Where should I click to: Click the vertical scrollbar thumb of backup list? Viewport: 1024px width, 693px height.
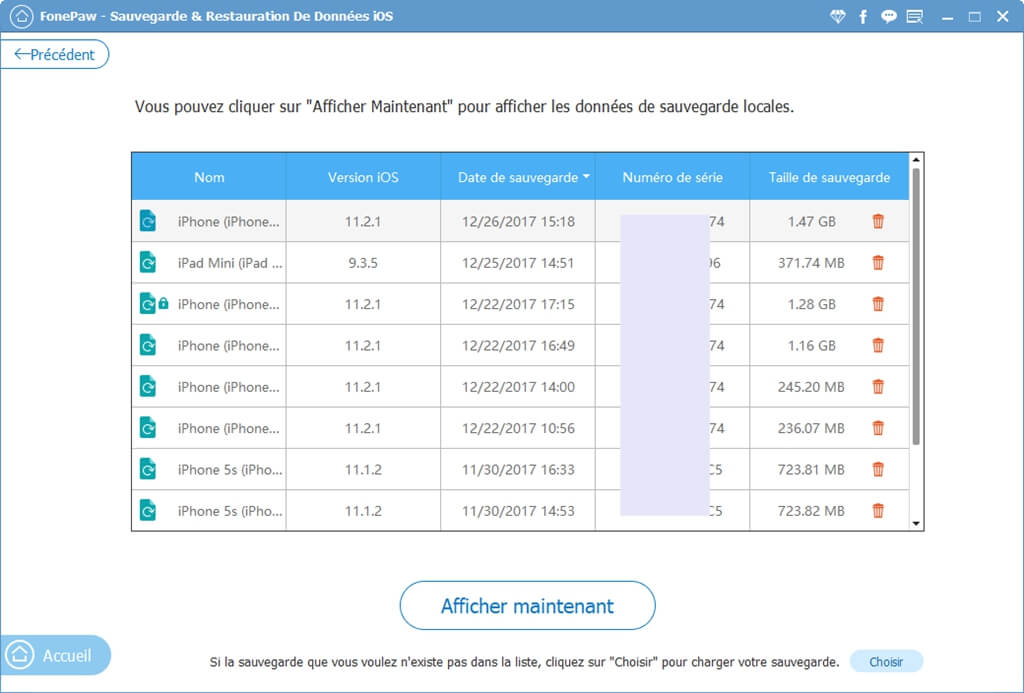tap(916, 306)
